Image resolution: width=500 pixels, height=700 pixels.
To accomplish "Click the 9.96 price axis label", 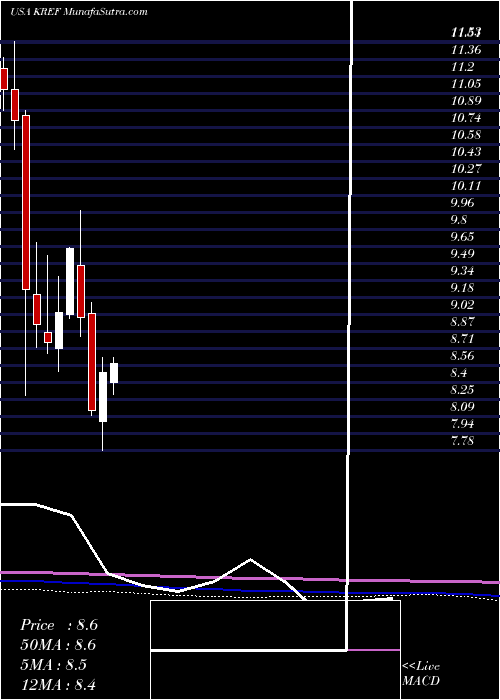I will pyautogui.click(x=463, y=203).
